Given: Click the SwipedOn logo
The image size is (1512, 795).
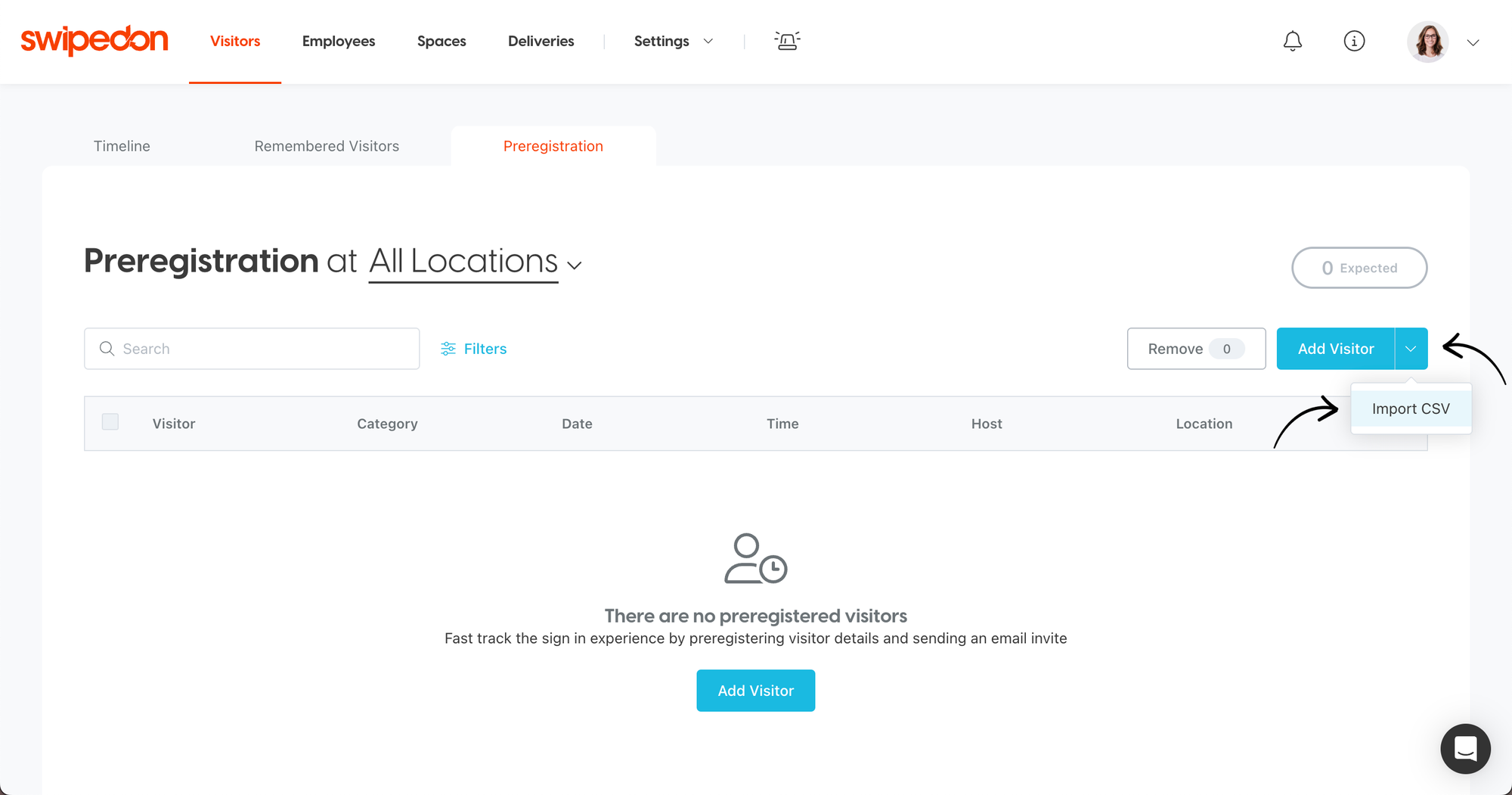Looking at the screenshot, I should [93, 40].
